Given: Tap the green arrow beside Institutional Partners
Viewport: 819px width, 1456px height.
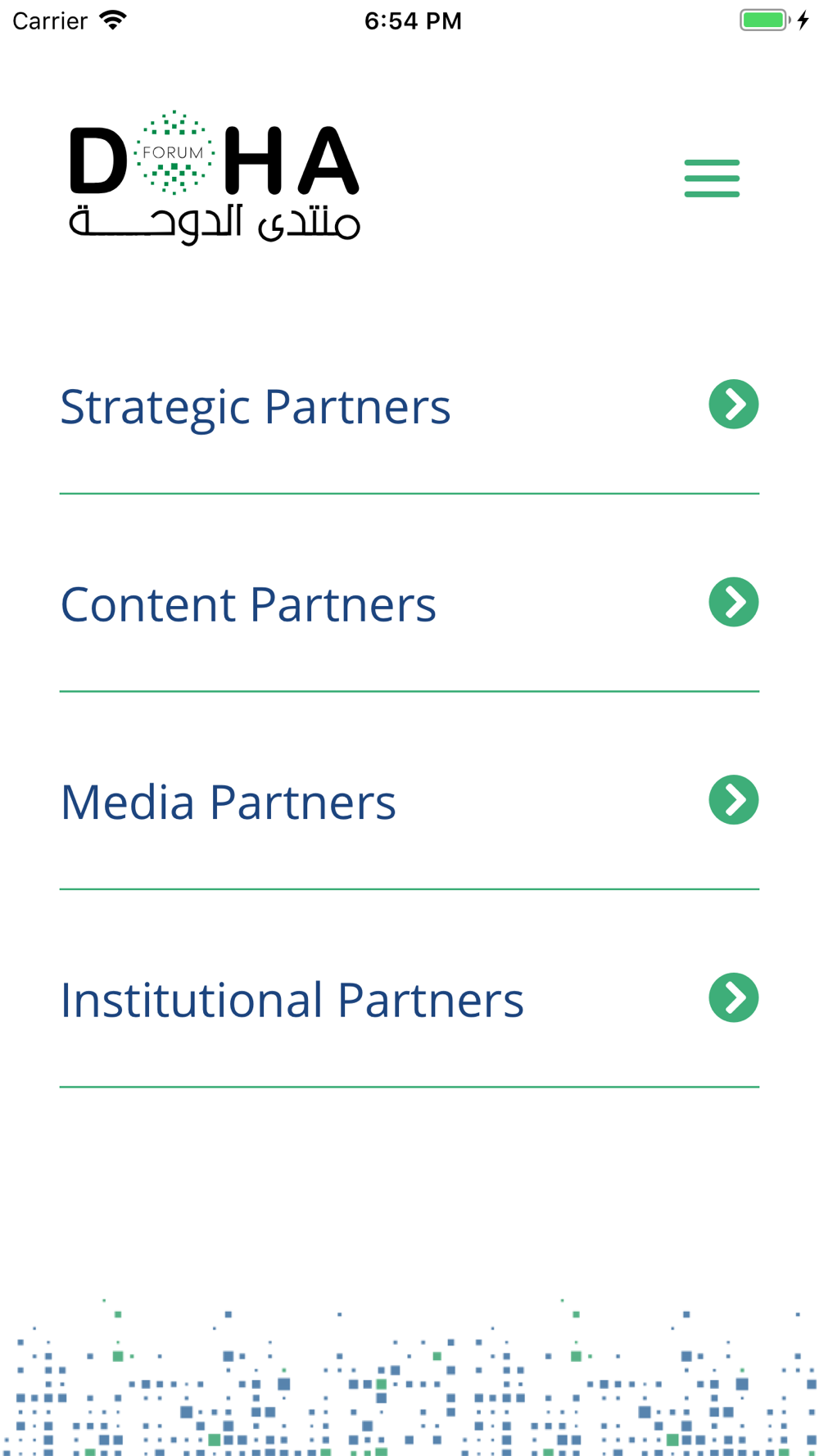Looking at the screenshot, I should point(733,997).
